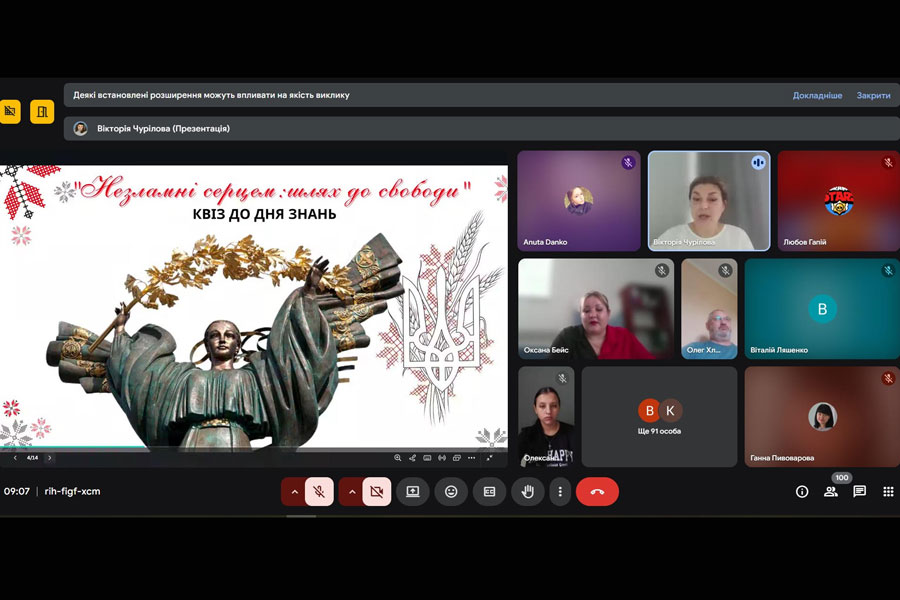The height and width of the screenshot is (600, 900).
Task: Dismiss the banner with Закрити
Action: [874, 95]
